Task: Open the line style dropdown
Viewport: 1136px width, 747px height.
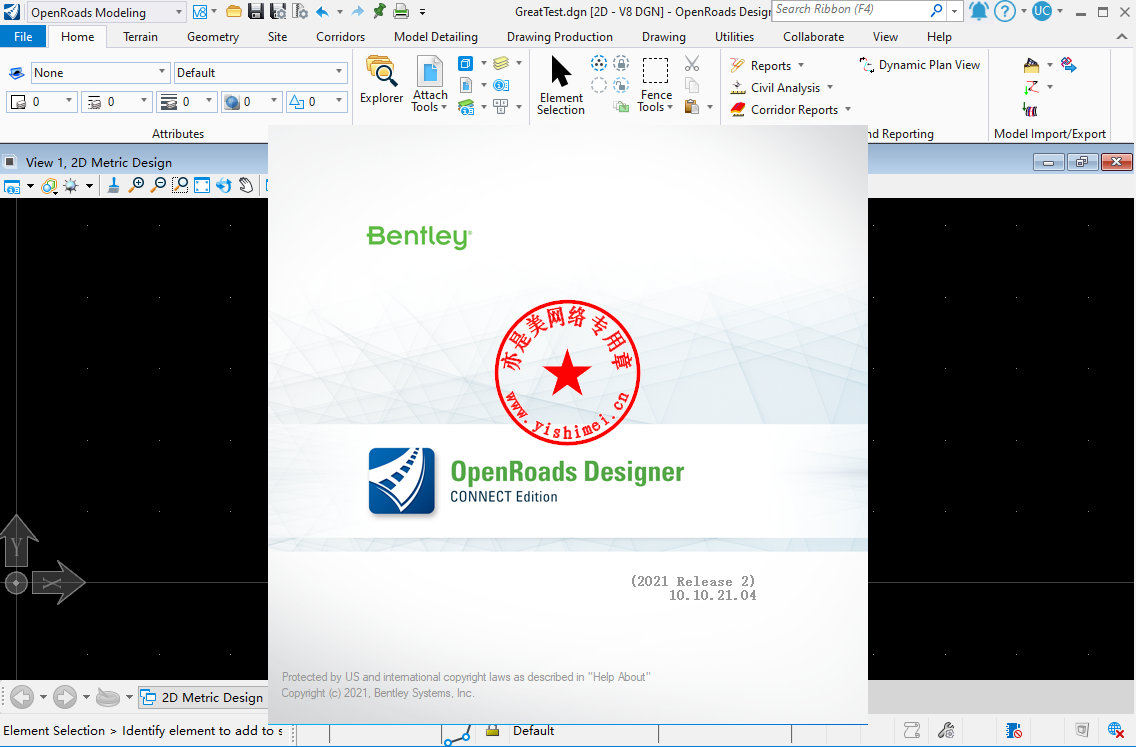Action: click(117, 102)
